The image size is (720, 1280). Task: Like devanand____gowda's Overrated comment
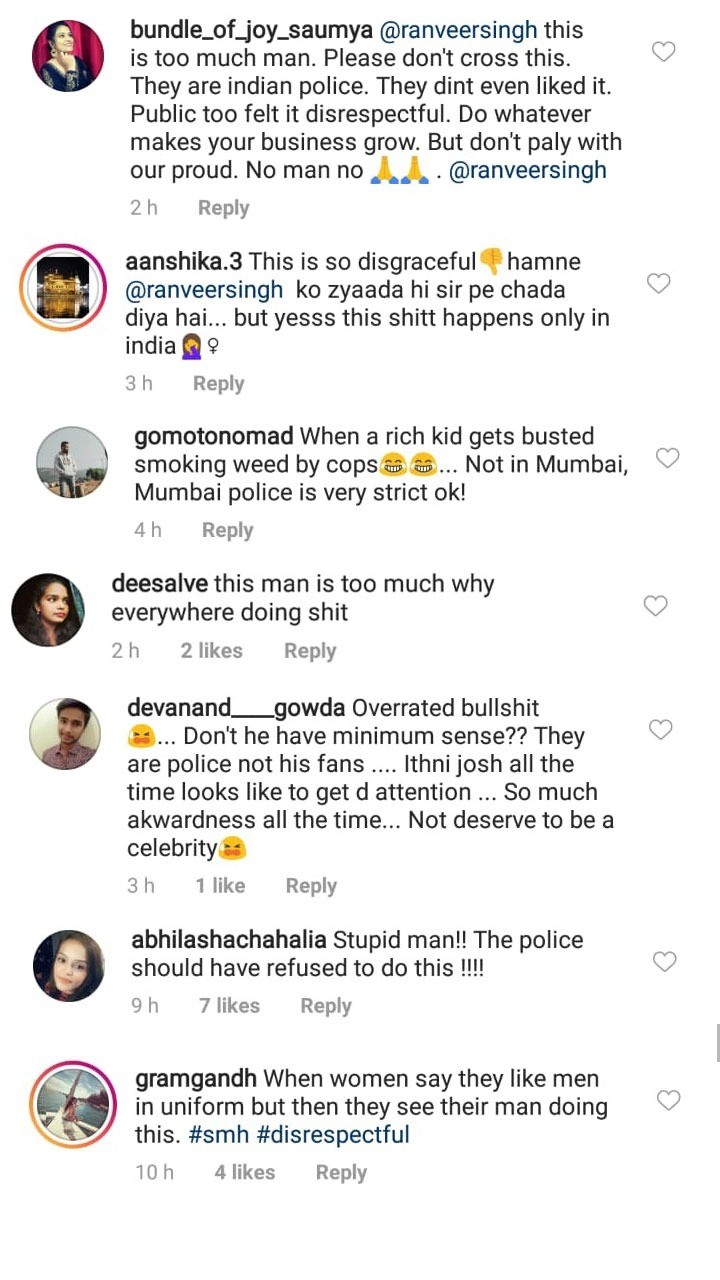click(661, 730)
